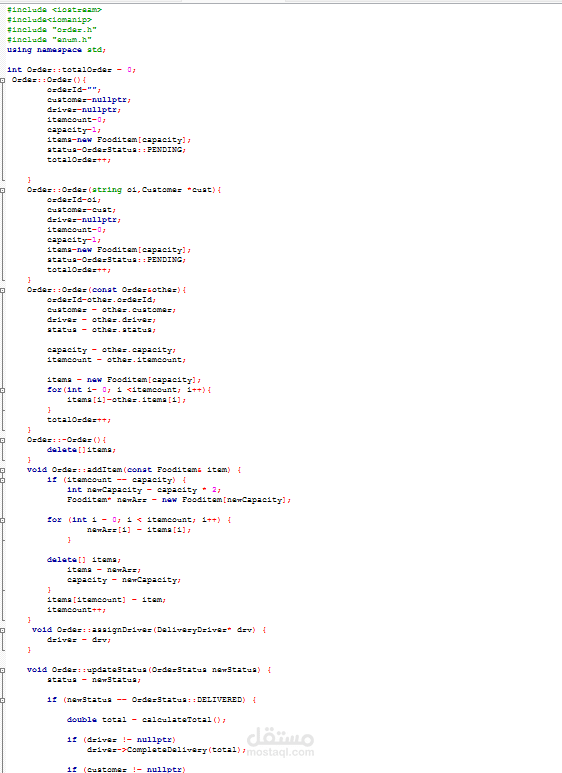Click the FoodItem* newArr = new FoodItem[newCapacity]; line
562x773 pixels.
(x=179, y=500)
